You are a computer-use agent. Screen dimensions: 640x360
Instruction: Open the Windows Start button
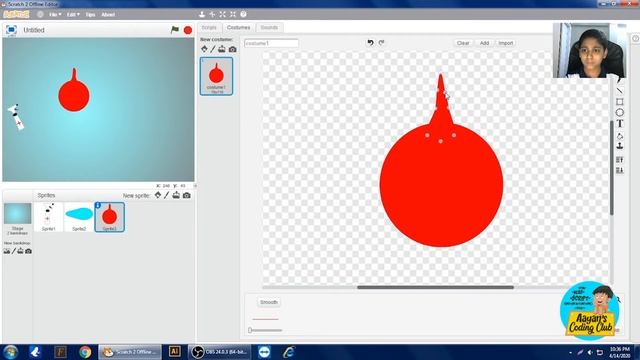(x=10, y=352)
